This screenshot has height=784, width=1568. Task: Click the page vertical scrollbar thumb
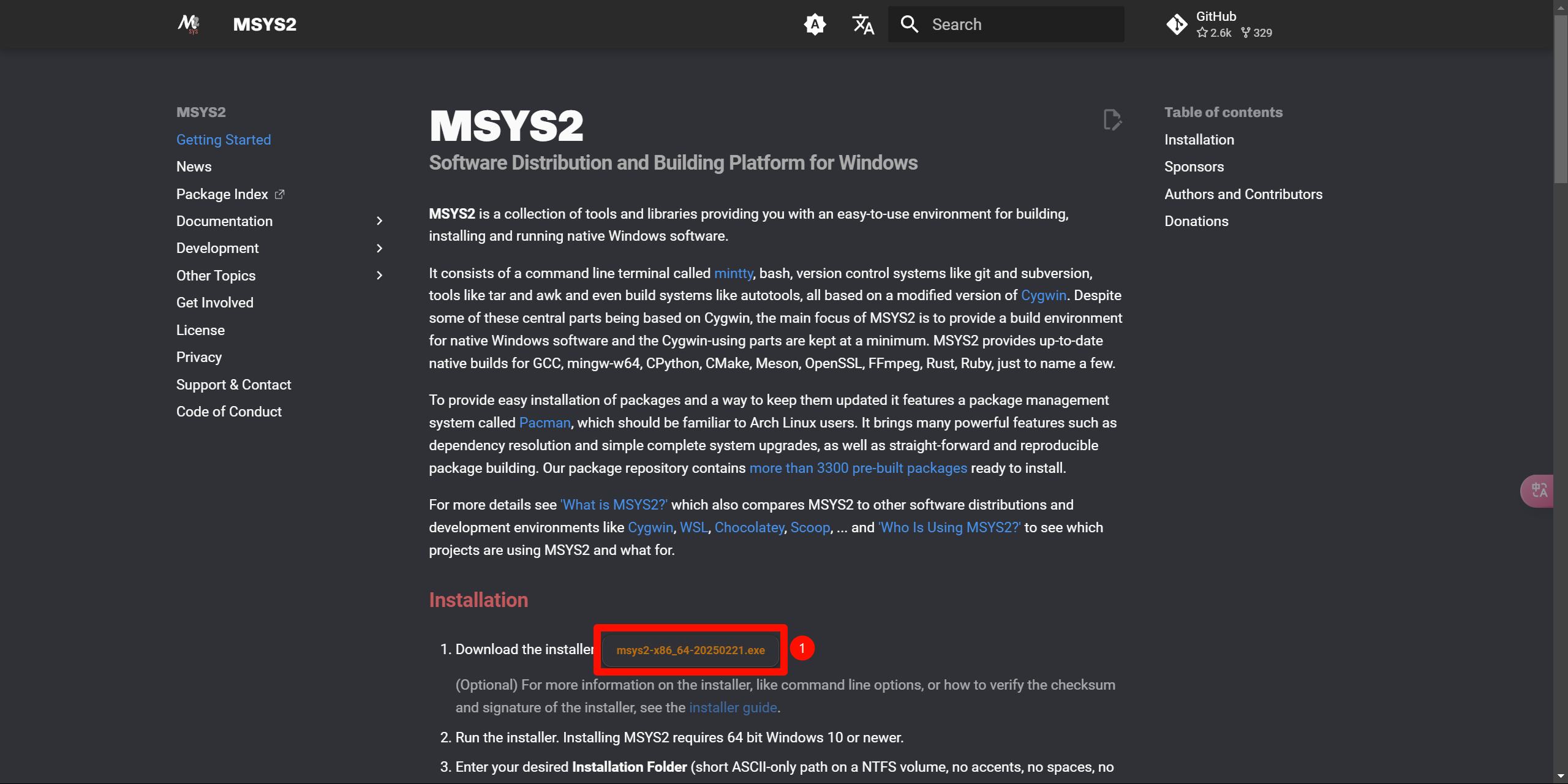click(x=1560, y=98)
